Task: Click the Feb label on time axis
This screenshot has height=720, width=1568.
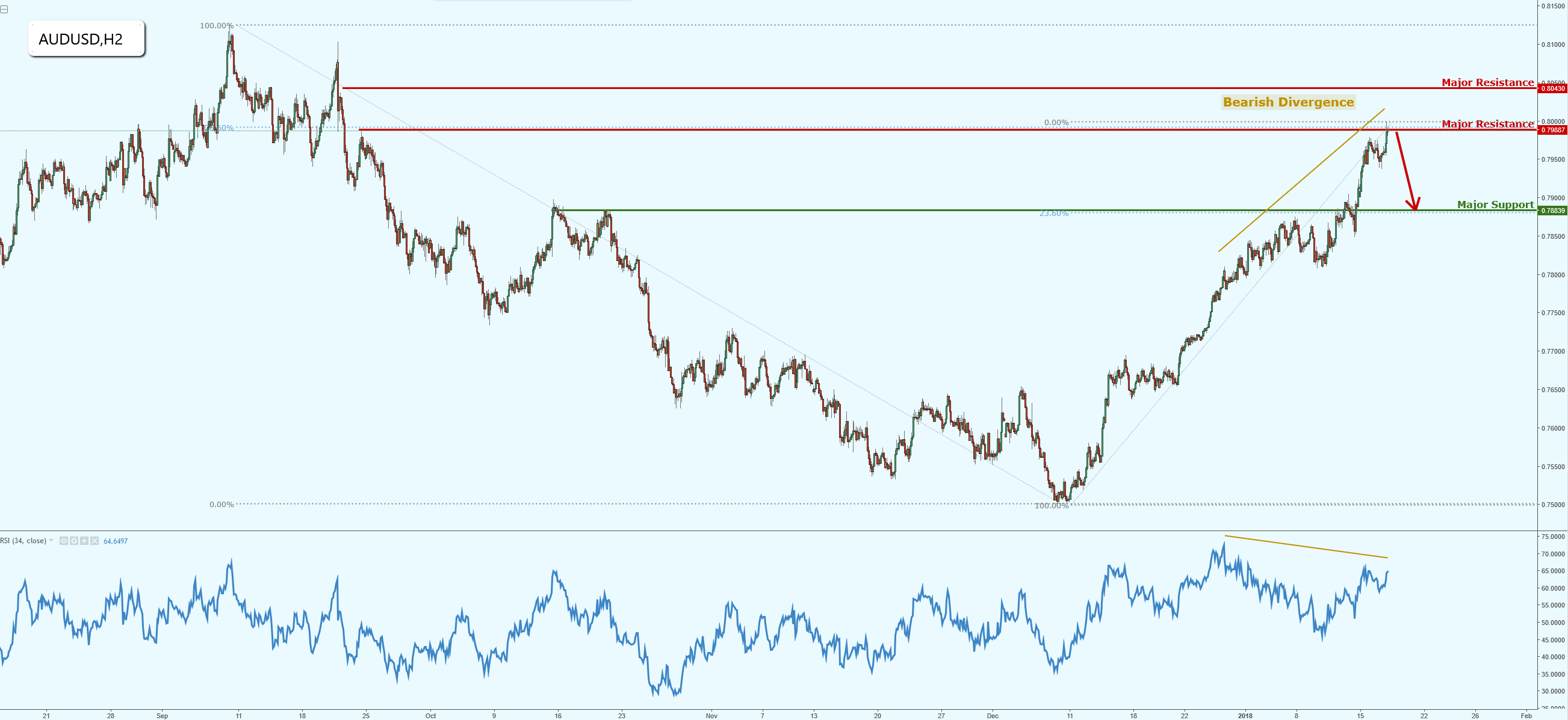Action: pos(1526,716)
